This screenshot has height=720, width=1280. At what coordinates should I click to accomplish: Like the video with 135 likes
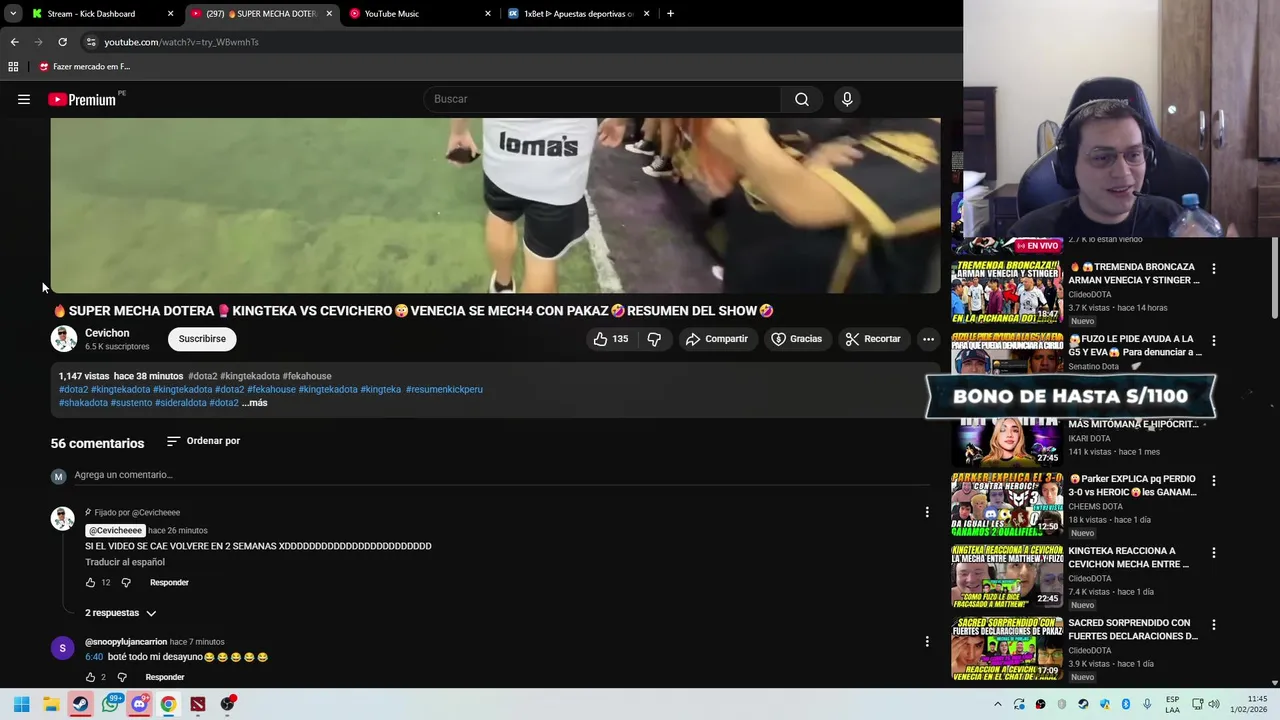click(x=610, y=339)
